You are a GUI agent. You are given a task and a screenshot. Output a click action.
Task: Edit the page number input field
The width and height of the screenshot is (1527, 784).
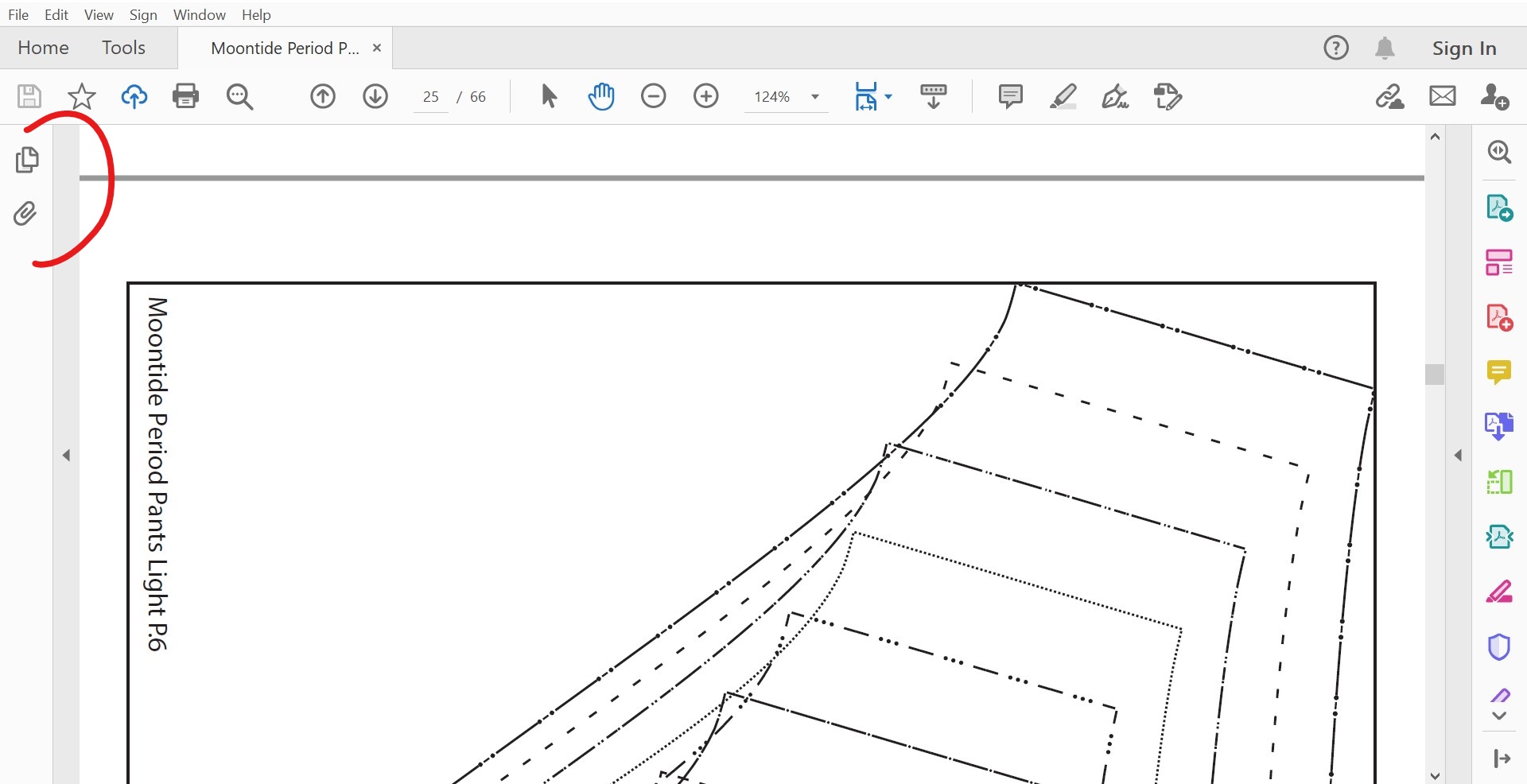[430, 97]
